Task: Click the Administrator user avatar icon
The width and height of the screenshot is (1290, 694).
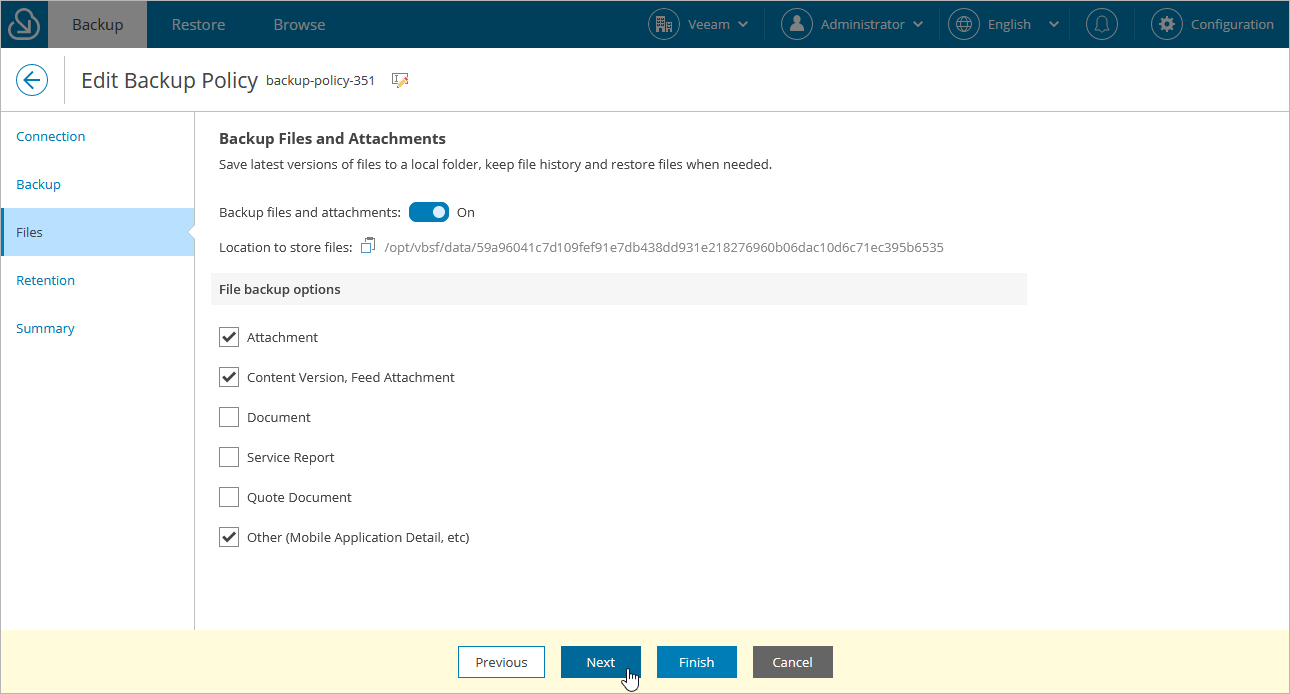Action: (797, 24)
